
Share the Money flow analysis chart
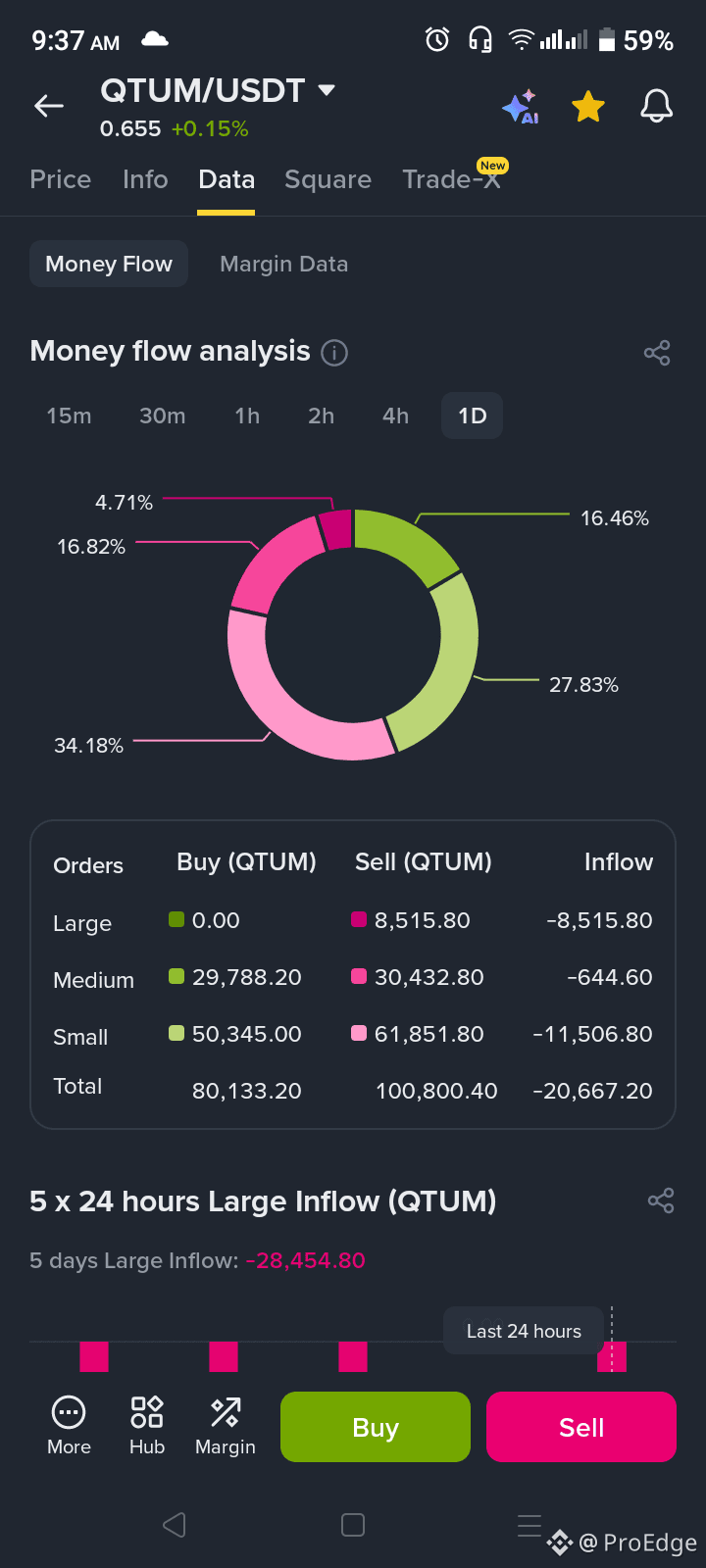coord(657,353)
